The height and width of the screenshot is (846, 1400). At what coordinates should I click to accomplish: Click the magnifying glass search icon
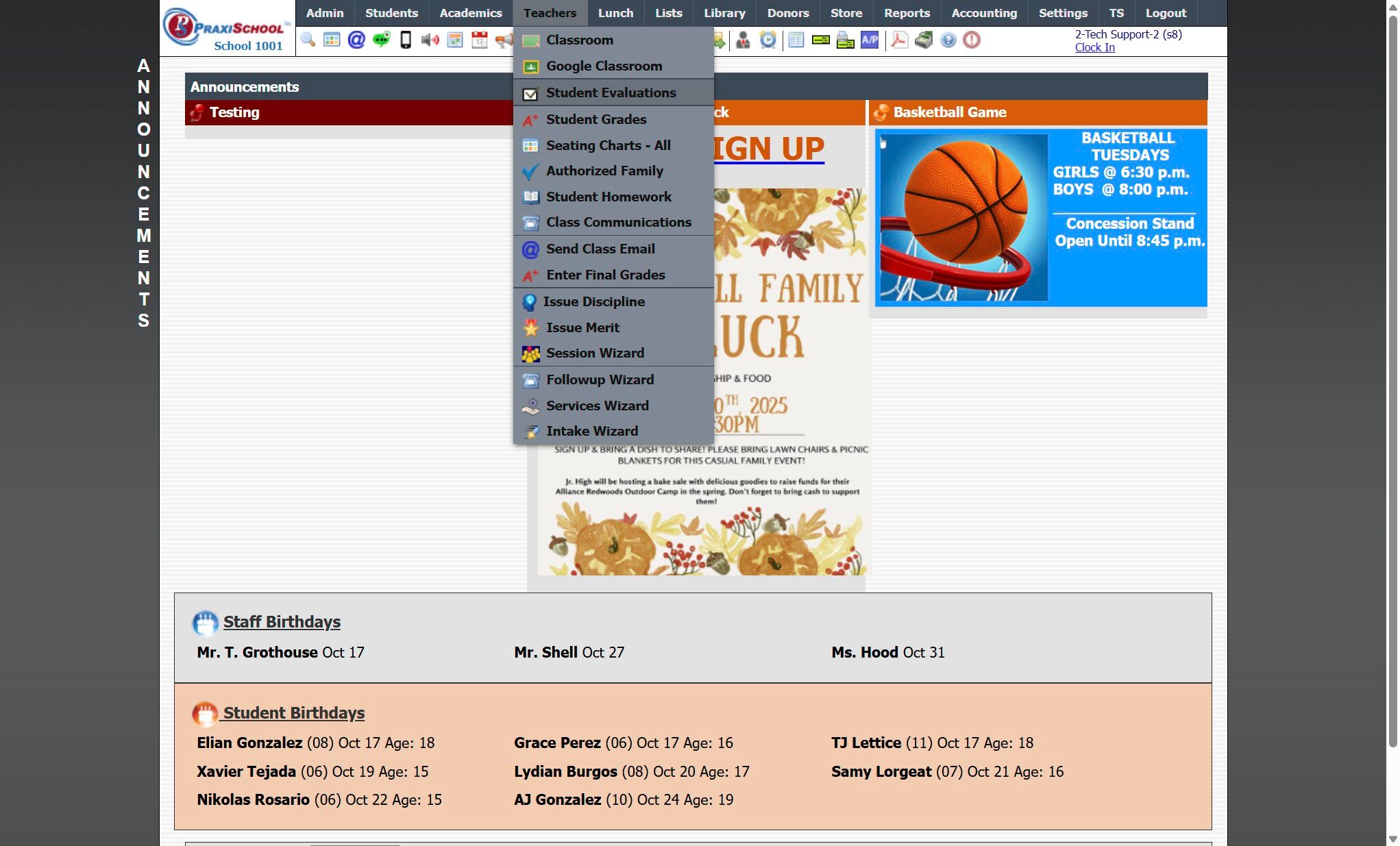coord(308,40)
